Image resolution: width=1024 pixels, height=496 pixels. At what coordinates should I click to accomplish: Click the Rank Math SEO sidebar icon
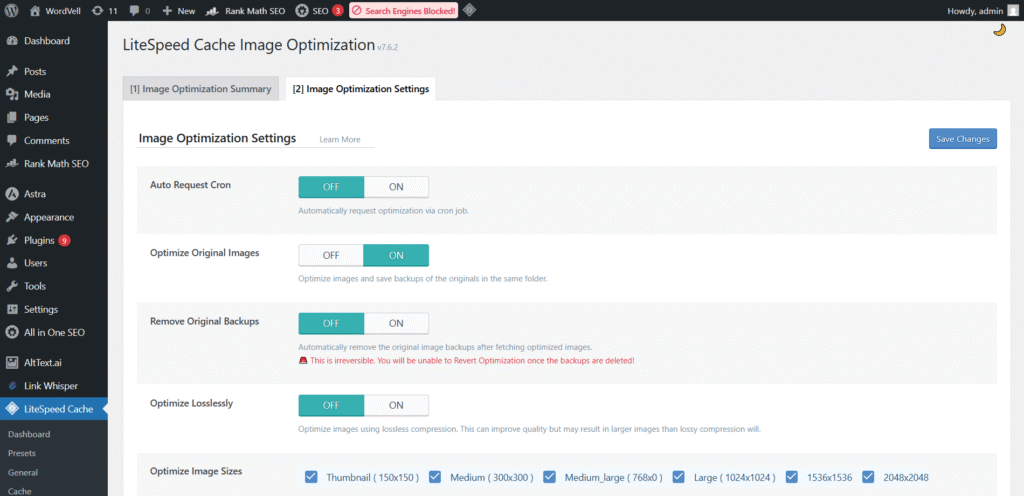tap(11, 163)
